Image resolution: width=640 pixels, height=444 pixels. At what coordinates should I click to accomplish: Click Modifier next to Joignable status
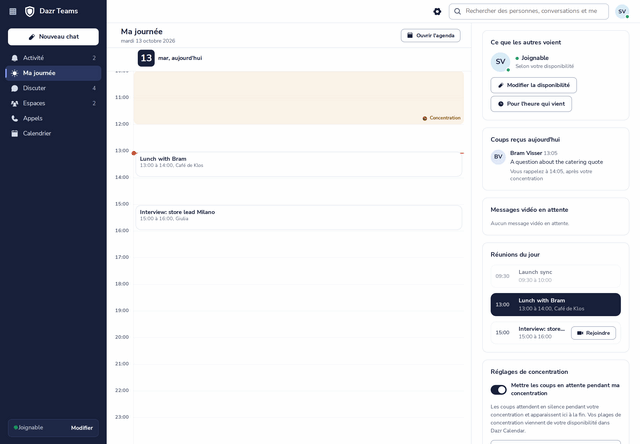coord(82,428)
